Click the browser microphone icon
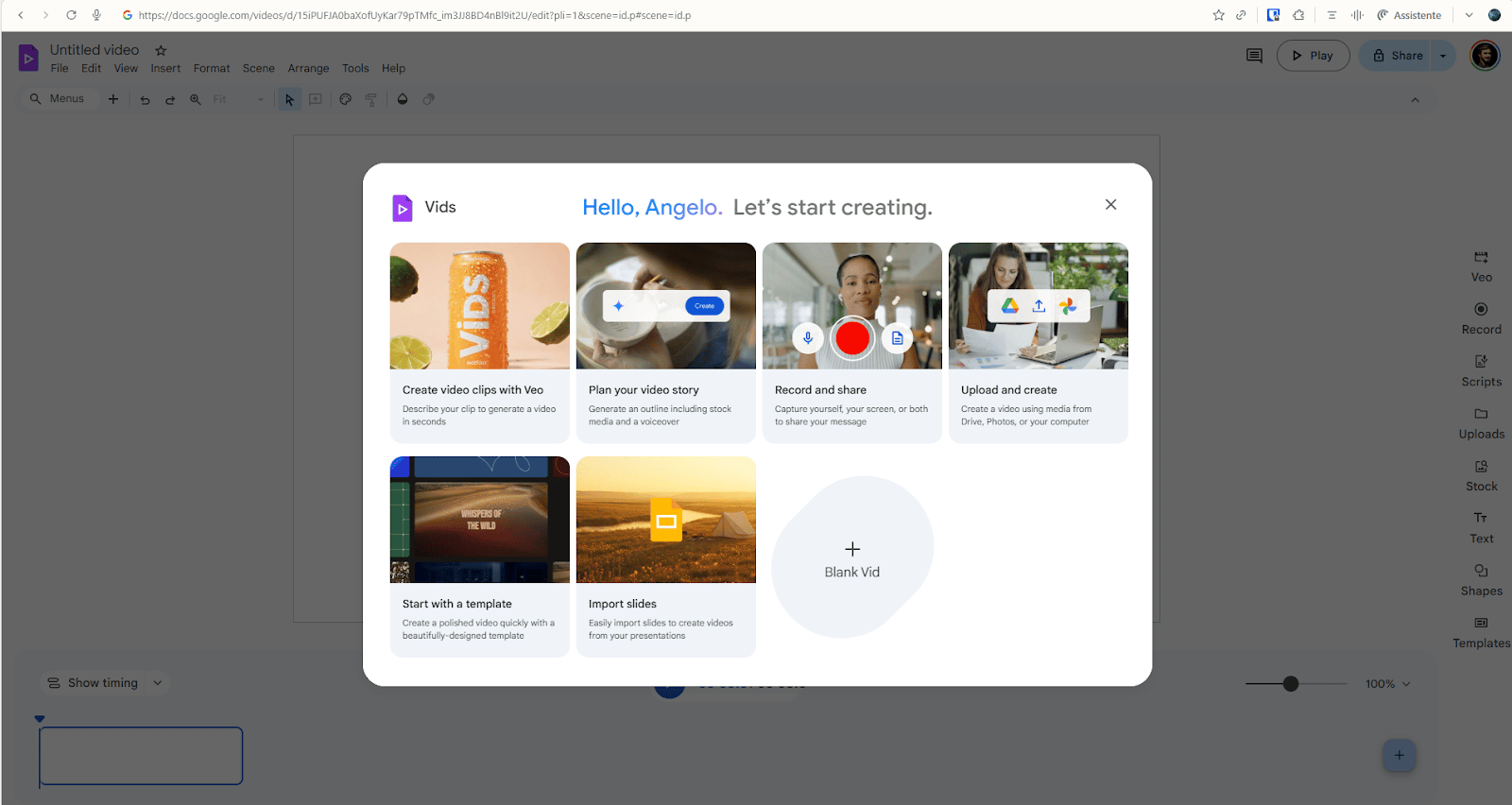 [96, 15]
